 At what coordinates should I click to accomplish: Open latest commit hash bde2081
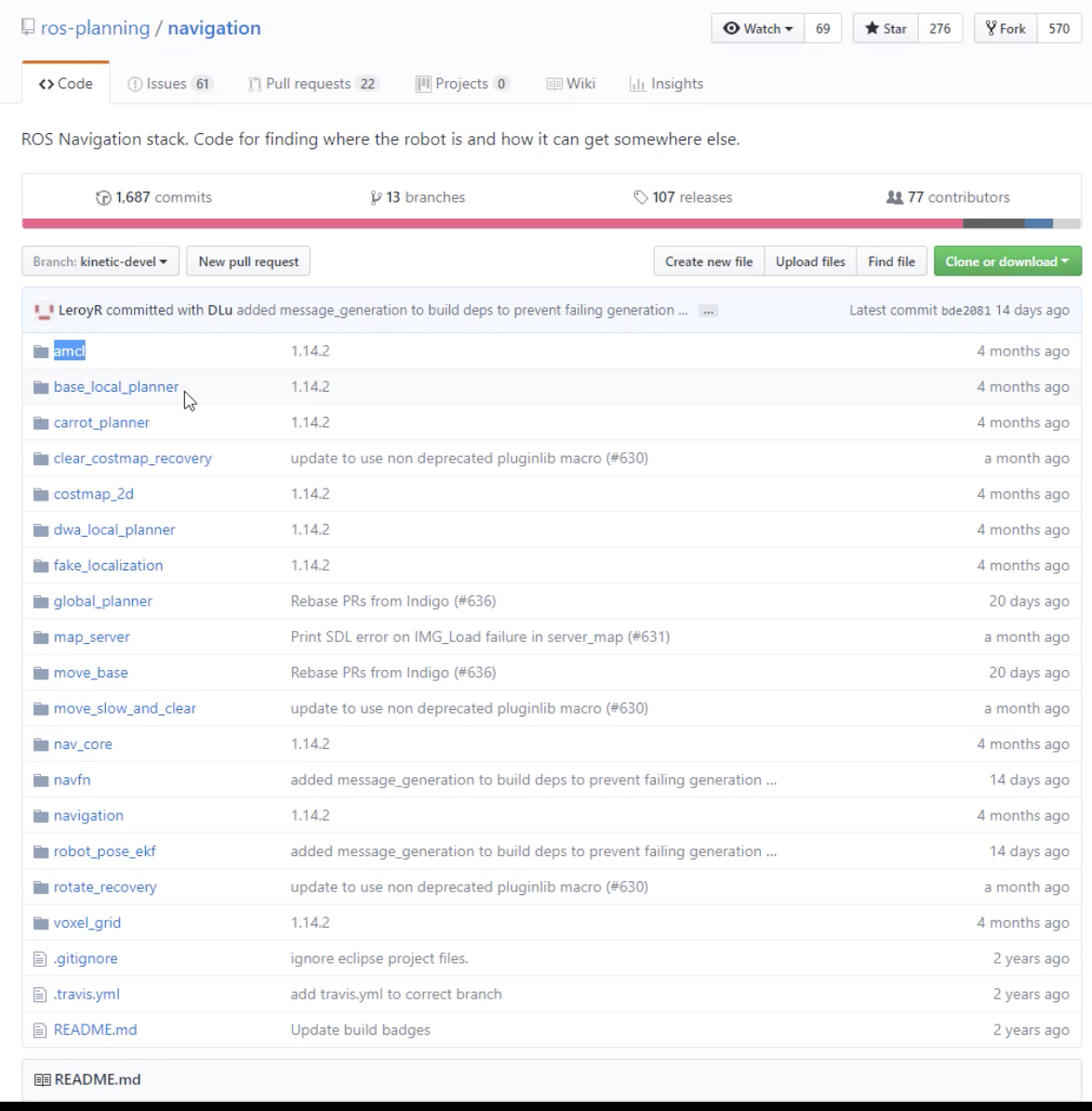[x=965, y=311]
